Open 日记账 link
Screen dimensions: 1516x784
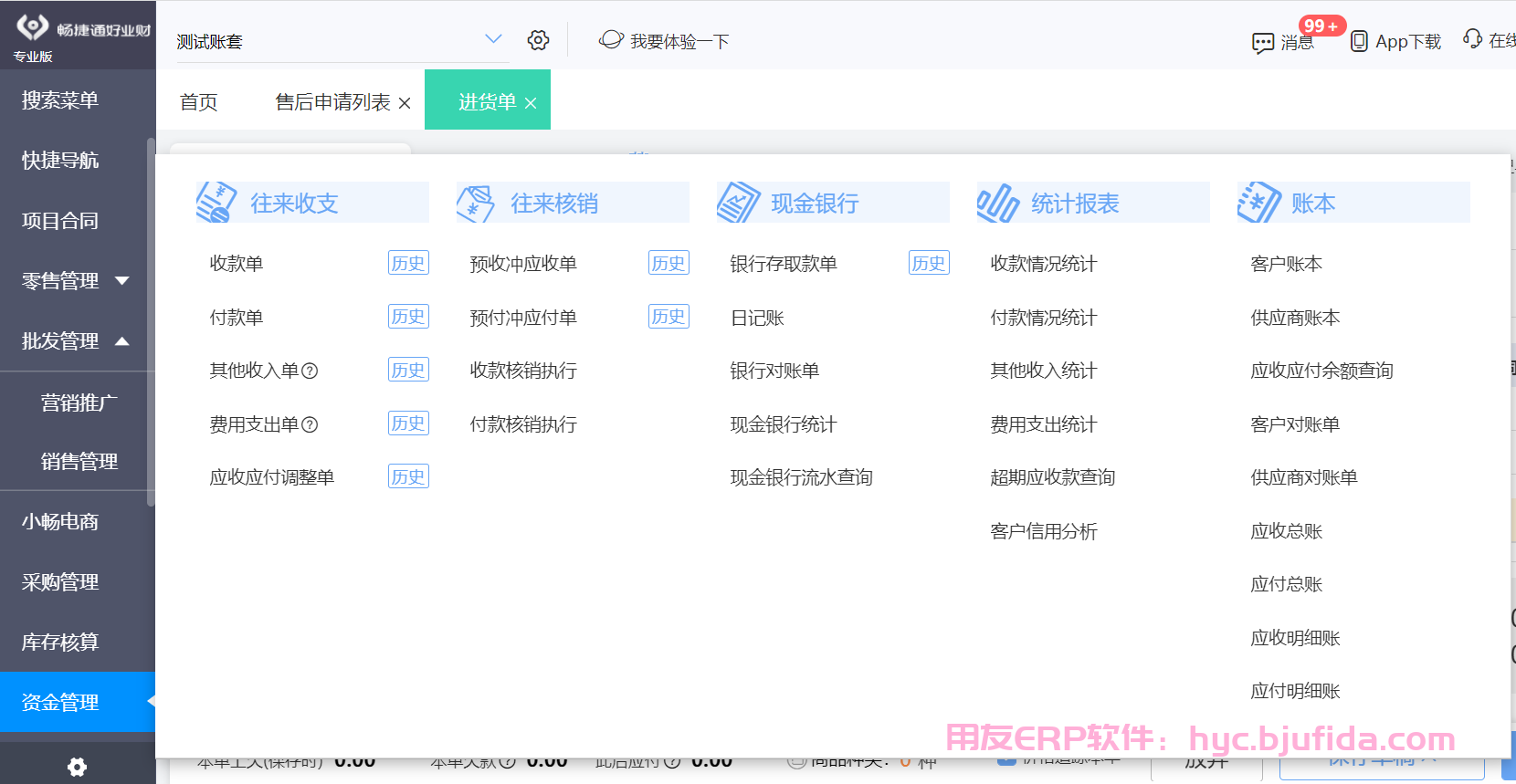757,318
